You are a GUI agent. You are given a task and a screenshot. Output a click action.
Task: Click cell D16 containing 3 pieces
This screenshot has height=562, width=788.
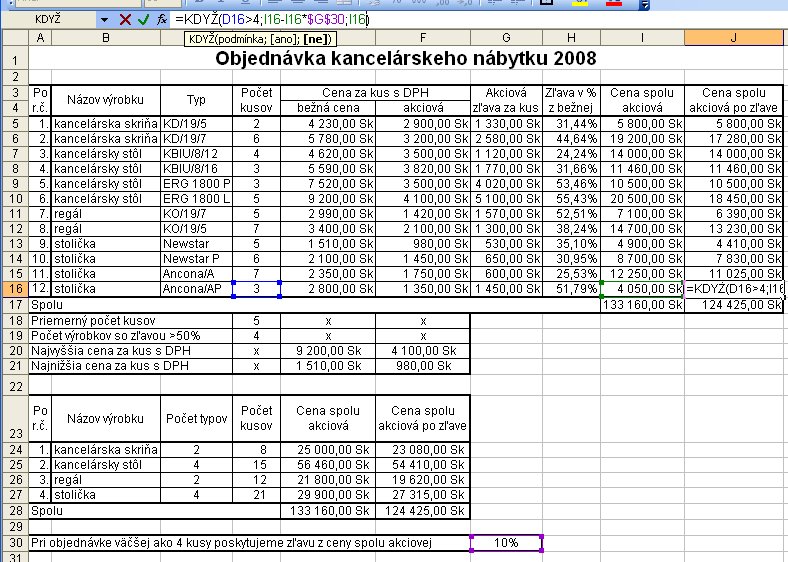(x=256, y=289)
